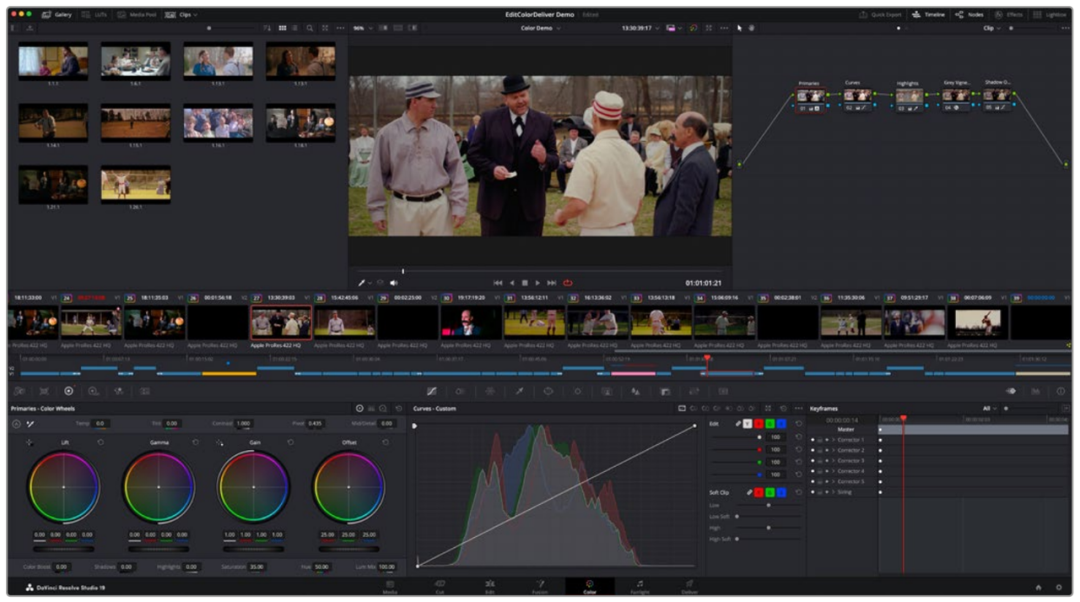The width and height of the screenshot is (1080, 602).
Task: Open the Power Window palette
Action: [548, 391]
